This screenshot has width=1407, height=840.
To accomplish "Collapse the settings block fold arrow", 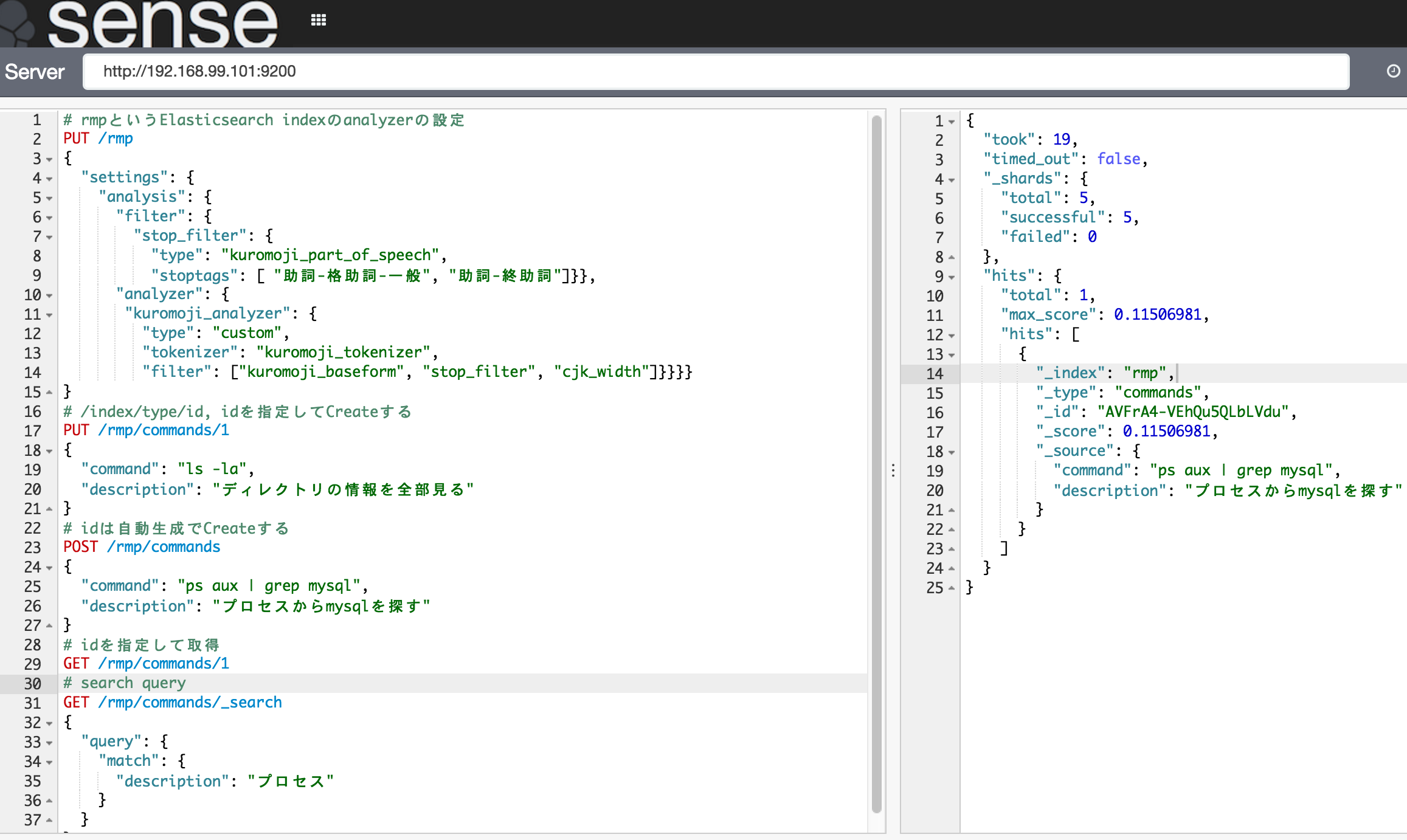I will (x=50, y=179).
